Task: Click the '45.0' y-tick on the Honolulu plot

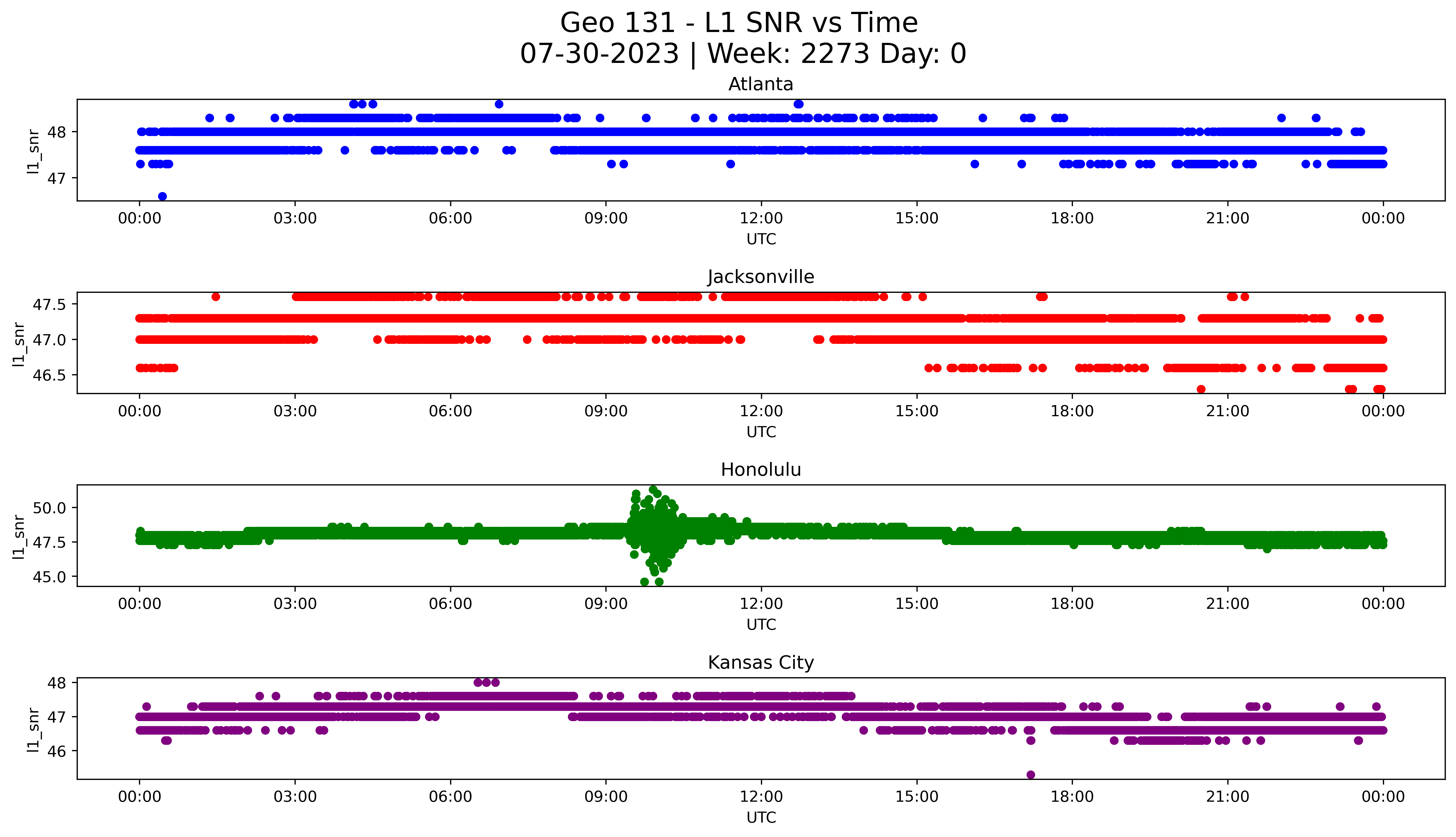Action: pyautogui.click(x=49, y=576)
